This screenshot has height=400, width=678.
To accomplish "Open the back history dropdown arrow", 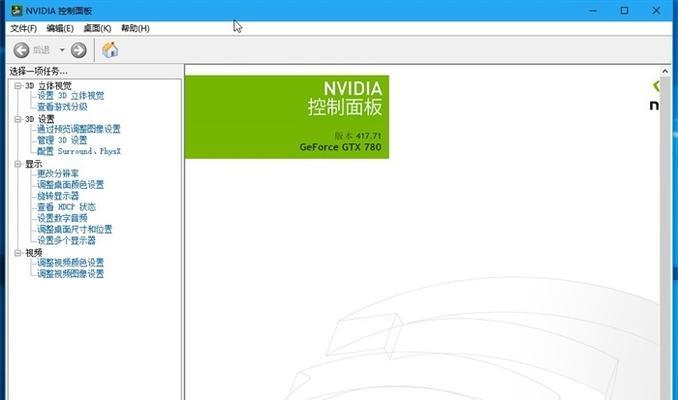I will click(62, 50).
